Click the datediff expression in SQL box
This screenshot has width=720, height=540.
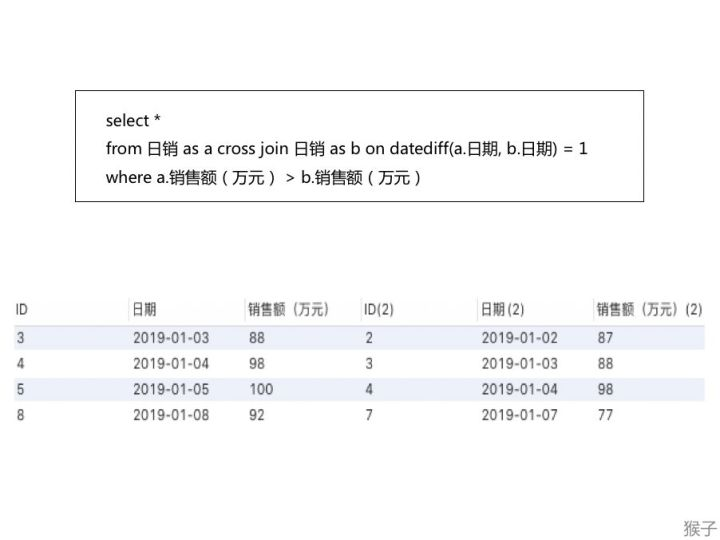(x=489, y=149)
